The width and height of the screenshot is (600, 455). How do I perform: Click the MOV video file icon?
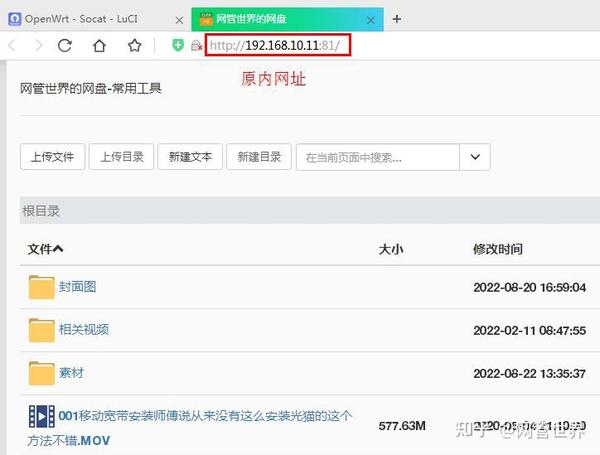coord(42,416)
